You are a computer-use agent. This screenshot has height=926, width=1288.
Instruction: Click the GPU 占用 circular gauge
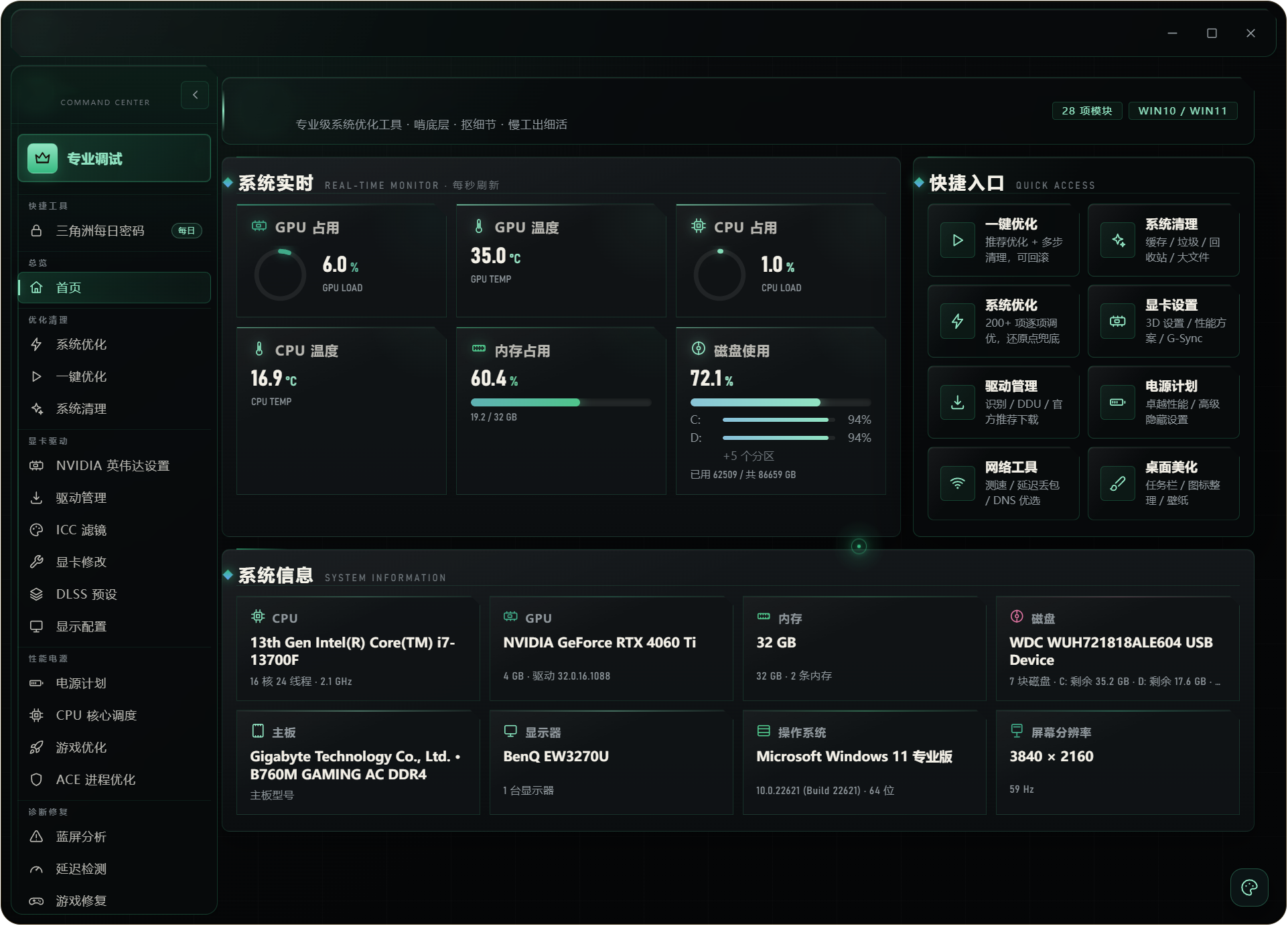click(x=280, y=275)
